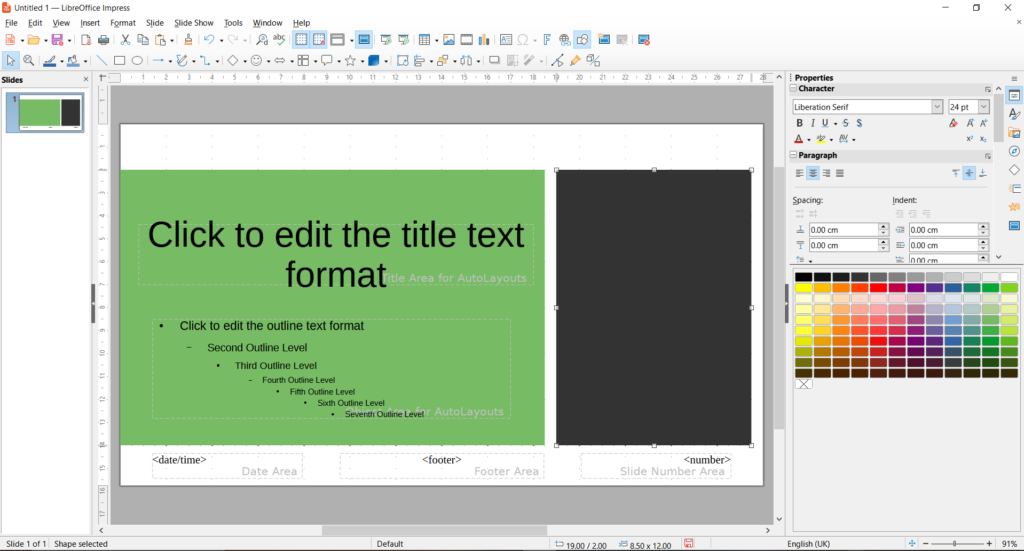Image resolution: width=1024 pixels, height=551 pixels.
Task: Click the Center text alignment button
Action: point(813,173)
